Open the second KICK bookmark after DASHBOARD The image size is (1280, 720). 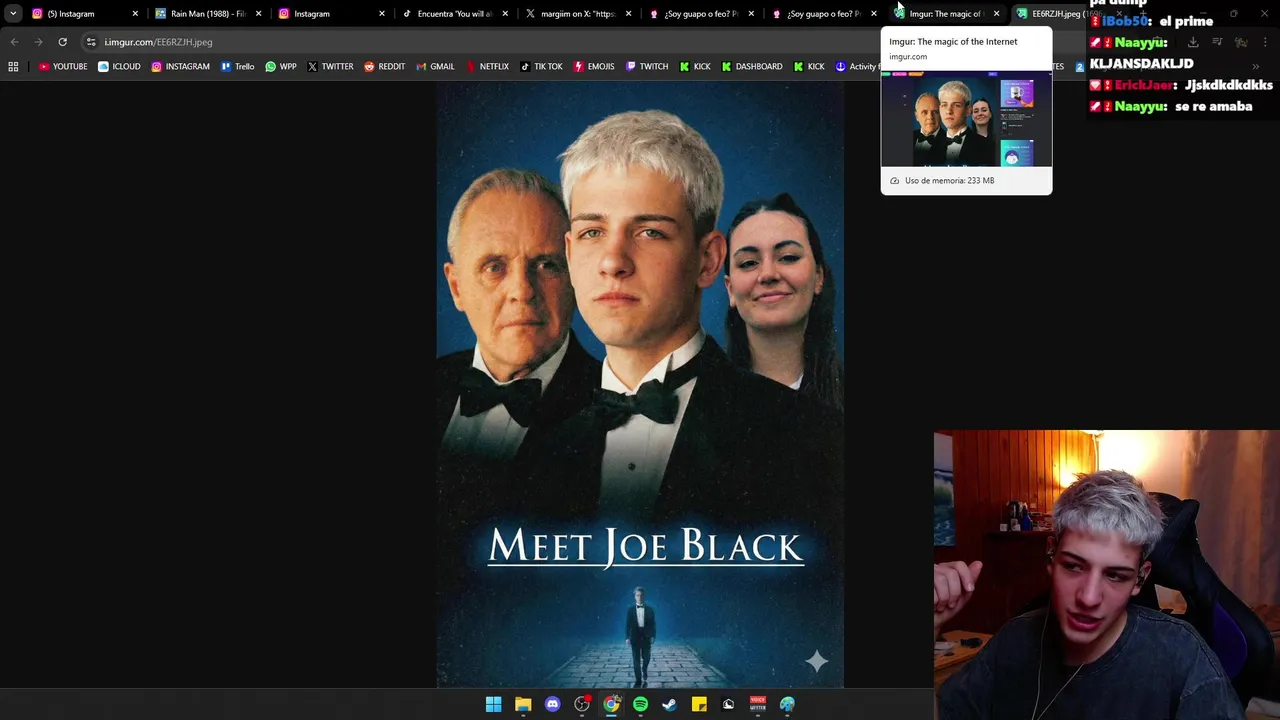click(x=809, y=66)
